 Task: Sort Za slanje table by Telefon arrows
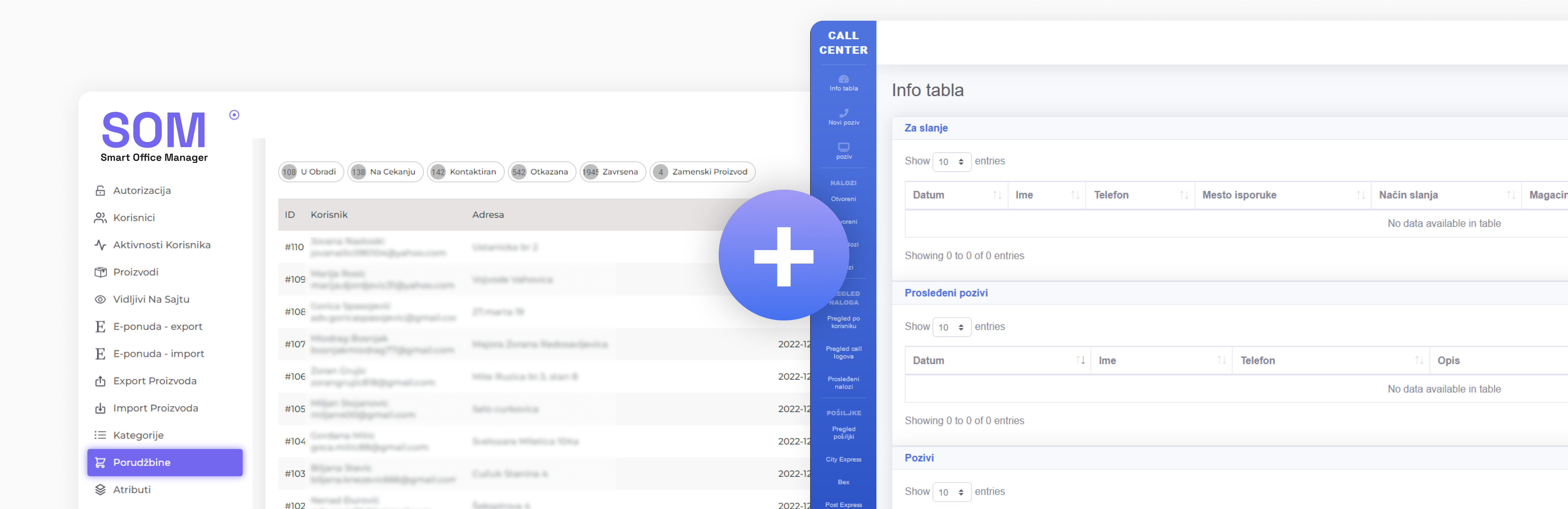click(1184, 195)
